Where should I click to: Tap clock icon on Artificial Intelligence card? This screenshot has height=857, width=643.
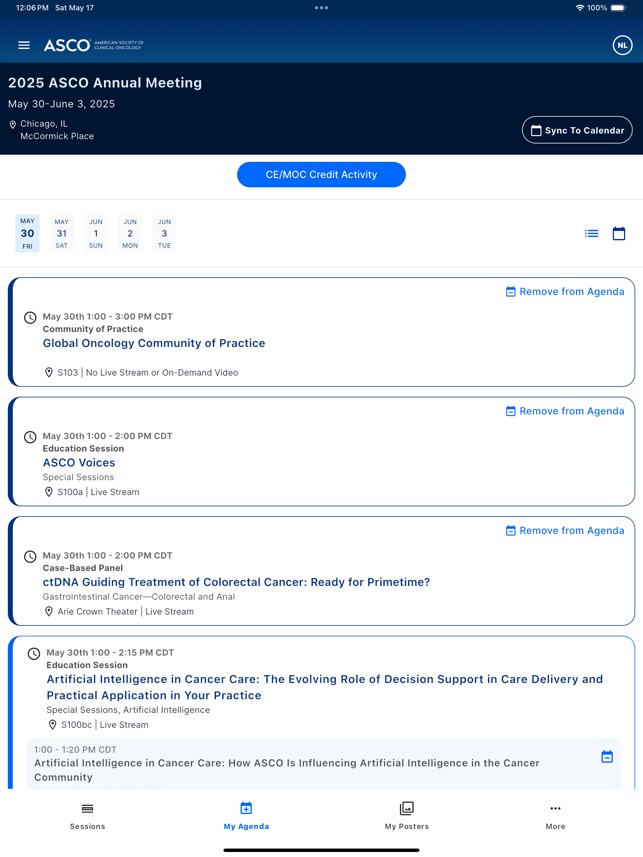point(34,654)
